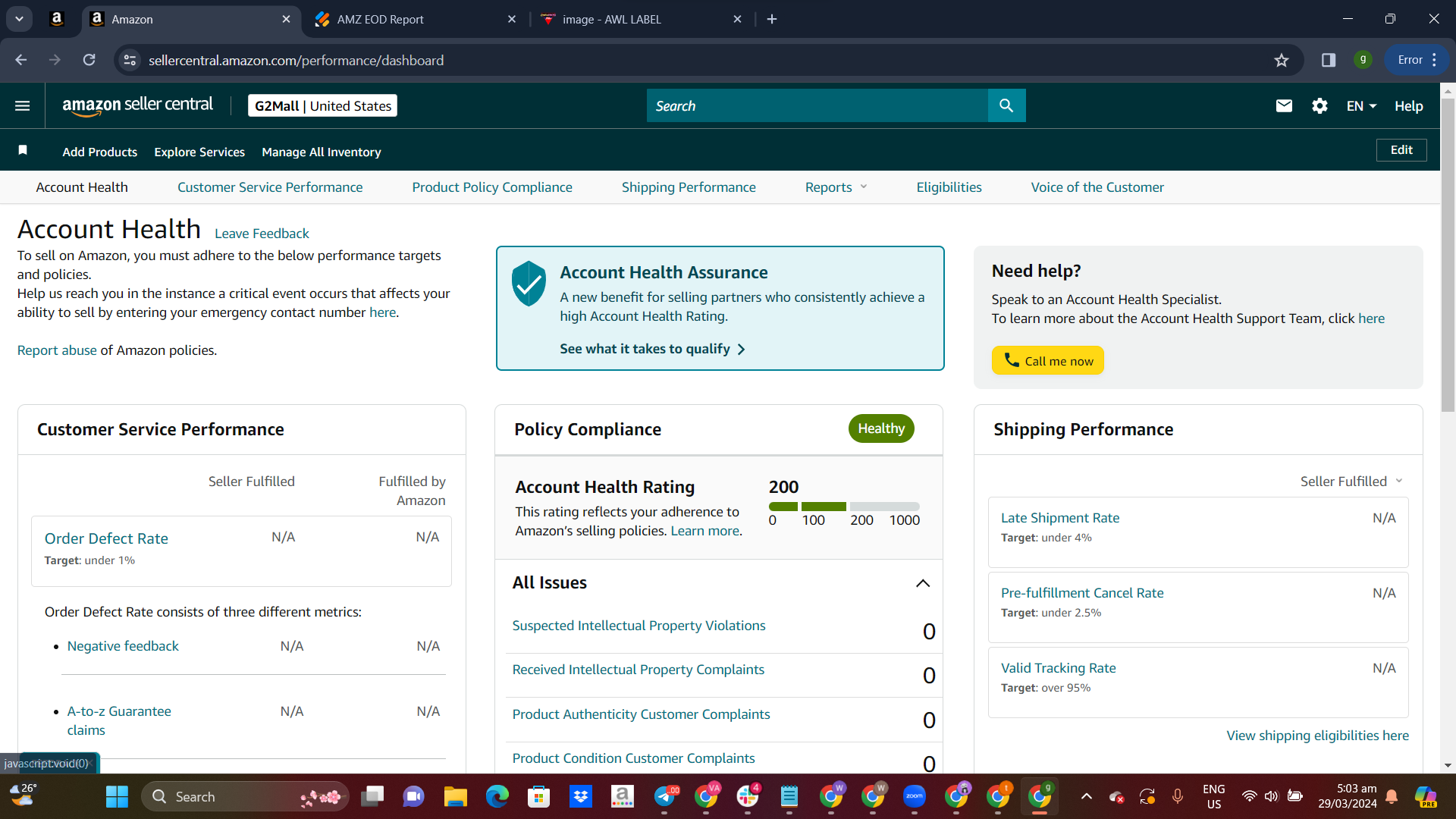This screenshot has height=819, width=1456.
Task: Open Dropbox from the taskbar
Action: 581,796
